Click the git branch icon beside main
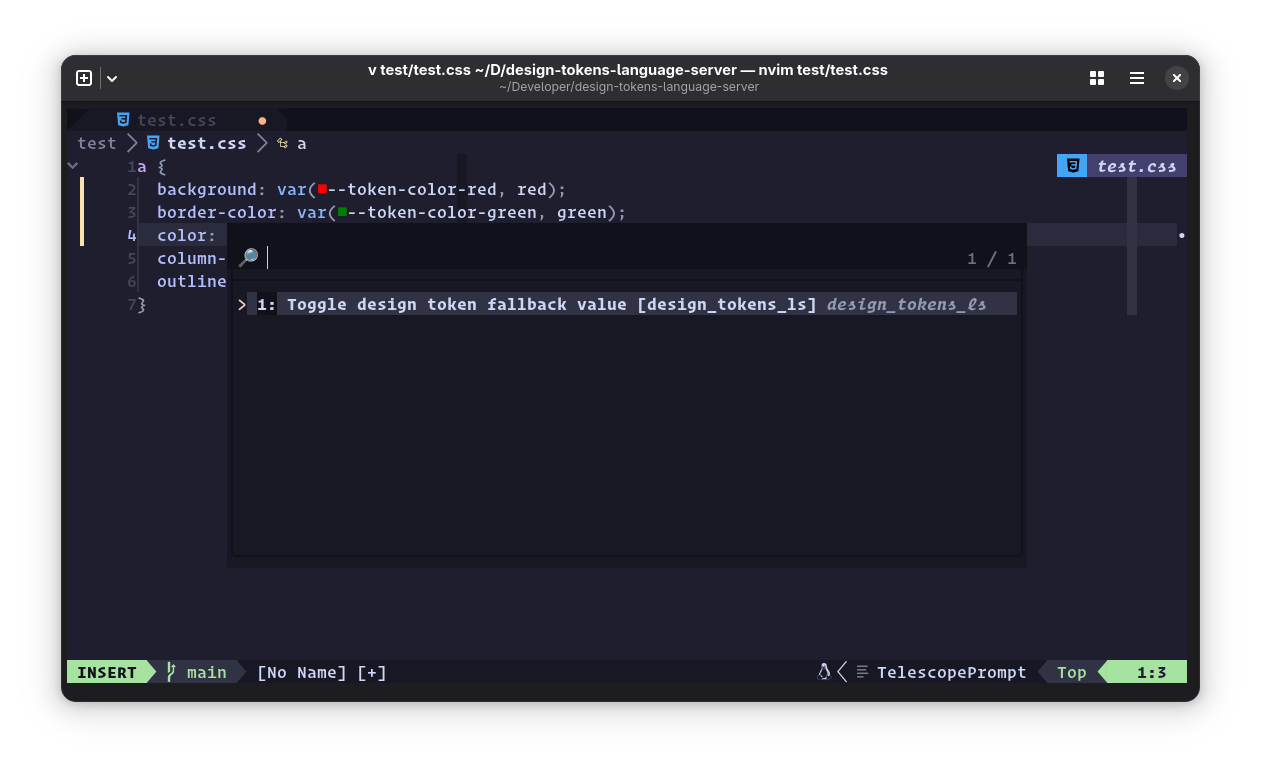The width and height of the screenshot is (1261, 769). point(170,671)
